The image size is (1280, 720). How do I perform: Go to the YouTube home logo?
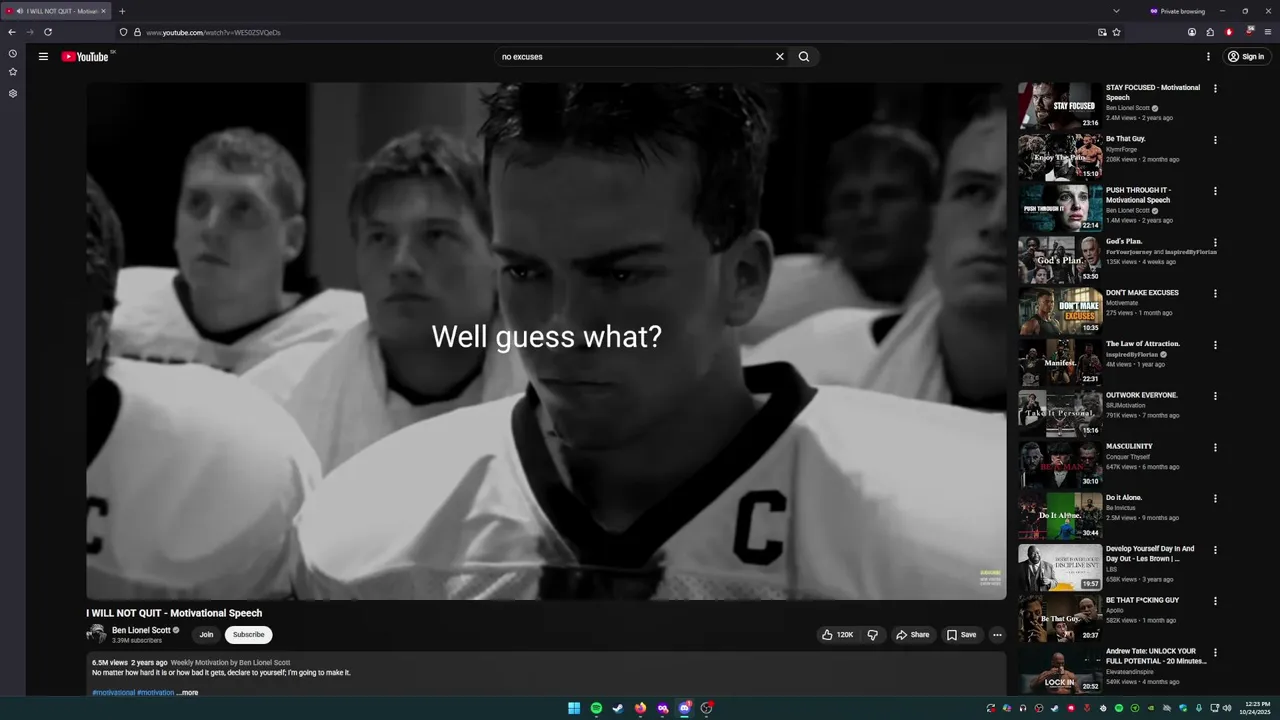click(85, 57)
